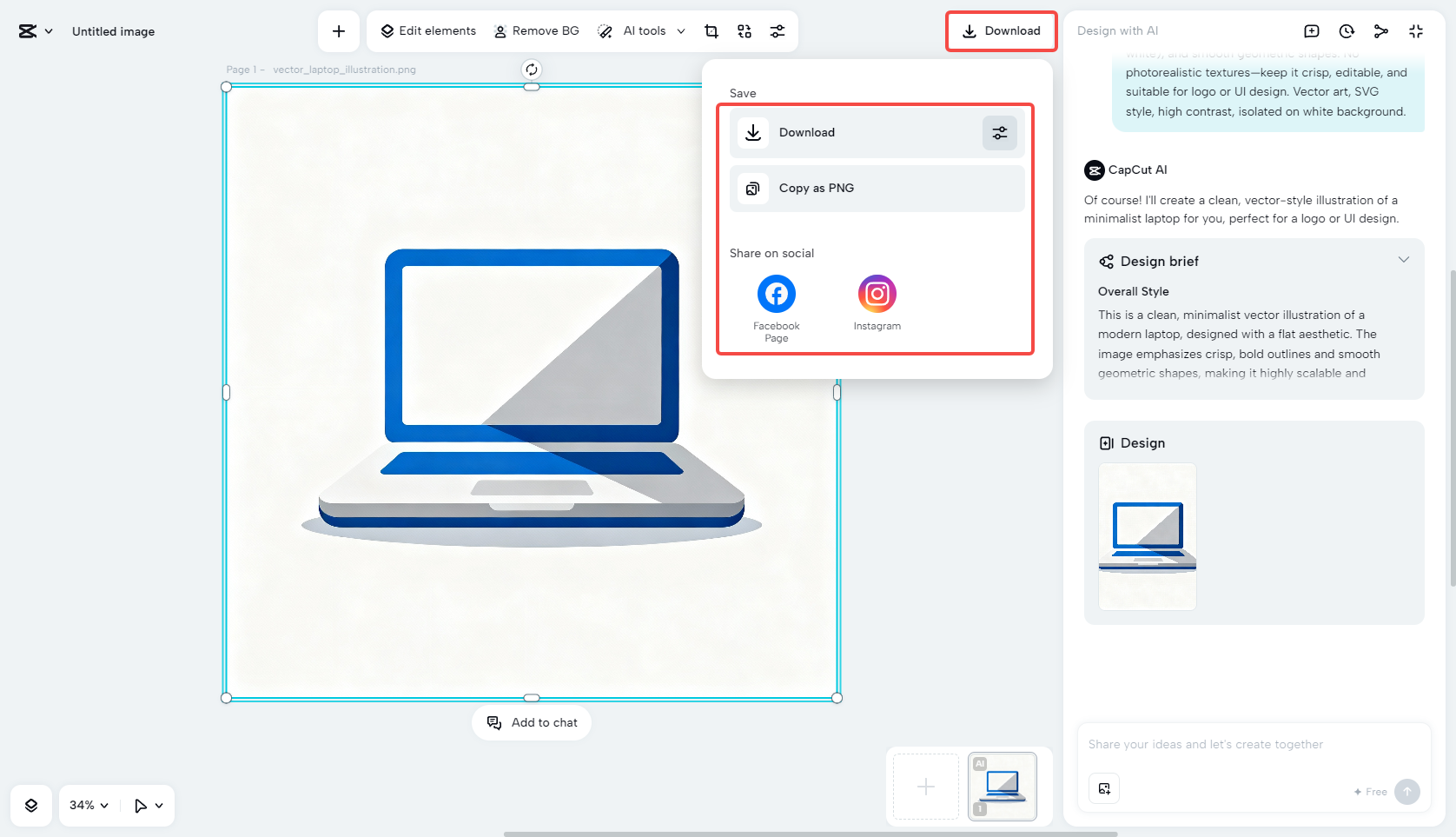
Task: Attach an image to the chat prompt
Action: click(x=1104, y=788)
